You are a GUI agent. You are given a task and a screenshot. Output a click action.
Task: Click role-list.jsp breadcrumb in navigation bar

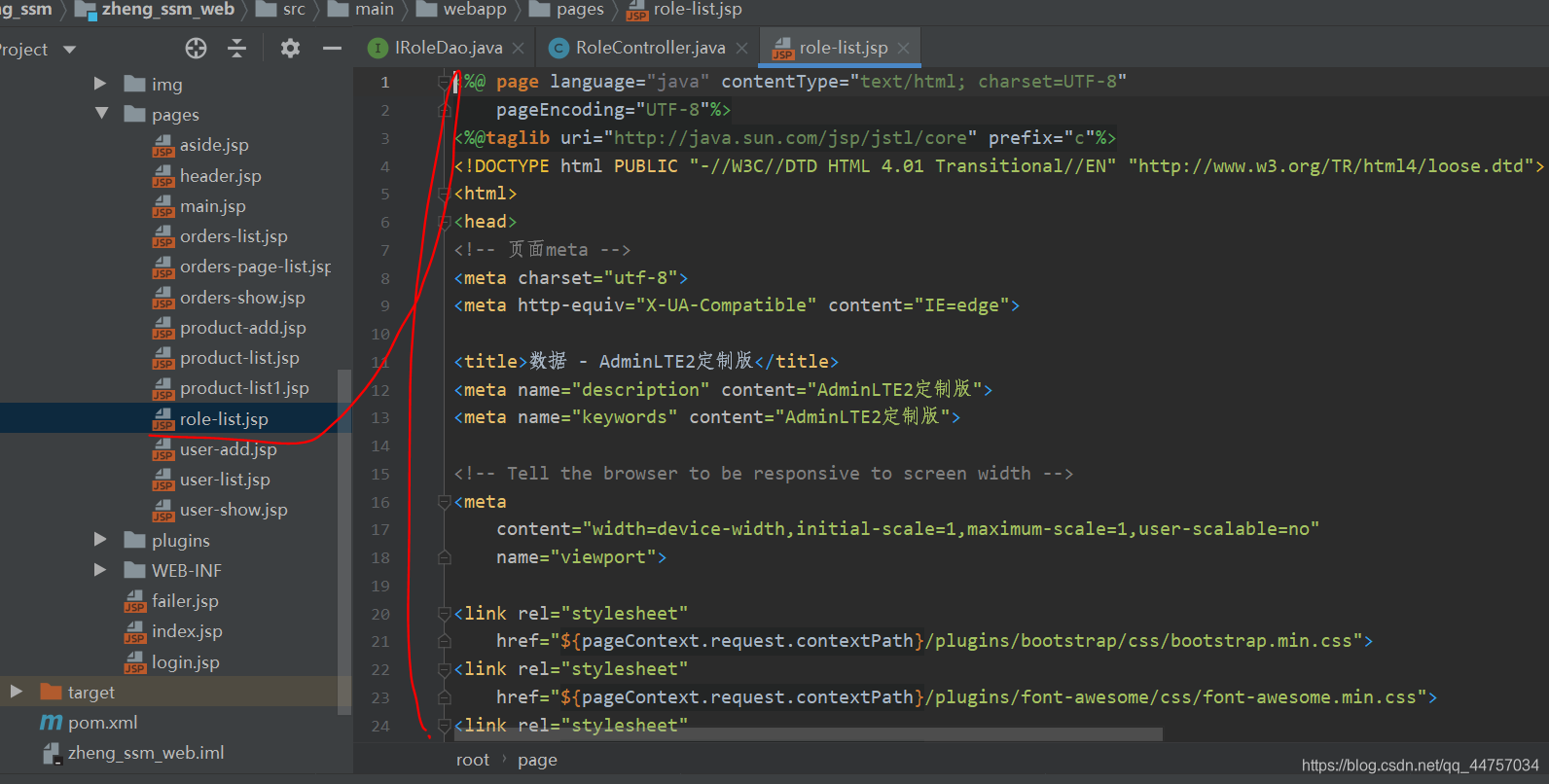pos(684,10)
